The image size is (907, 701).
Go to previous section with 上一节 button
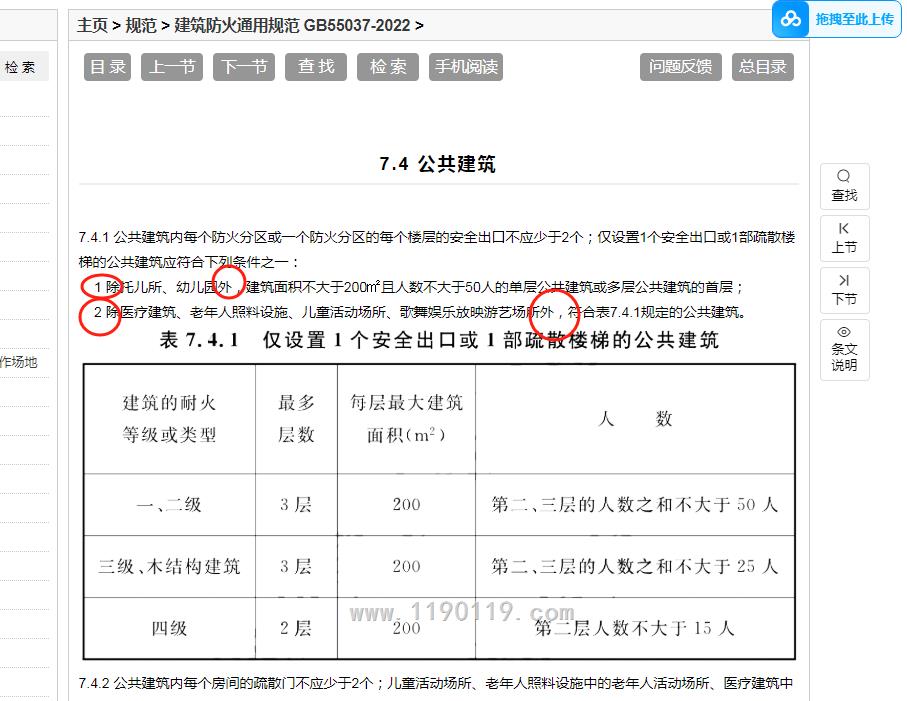[x=173, y=67]
